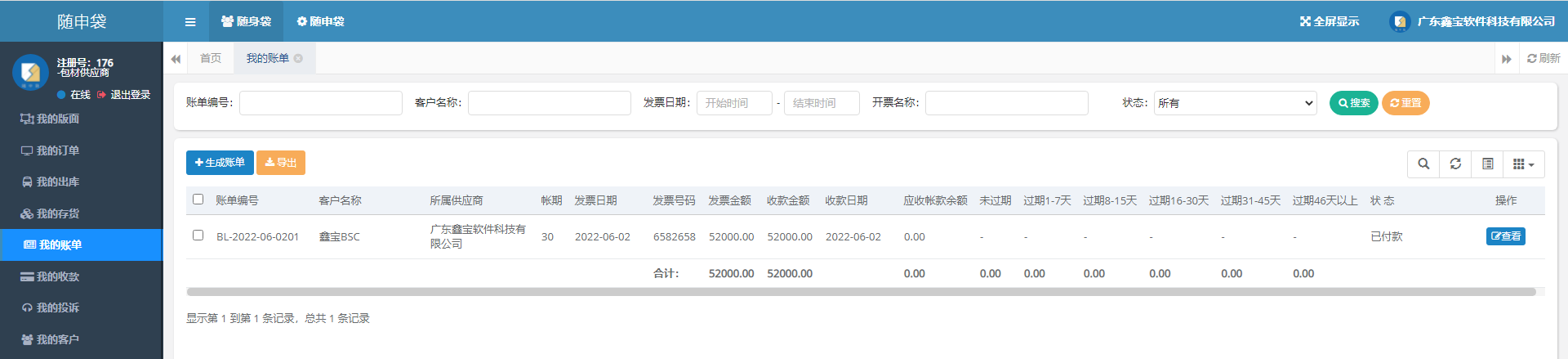This screenshot has height=359, width=1568.
Task: Click the bill number BL-2022-06-0201
Action: [257, 237]
